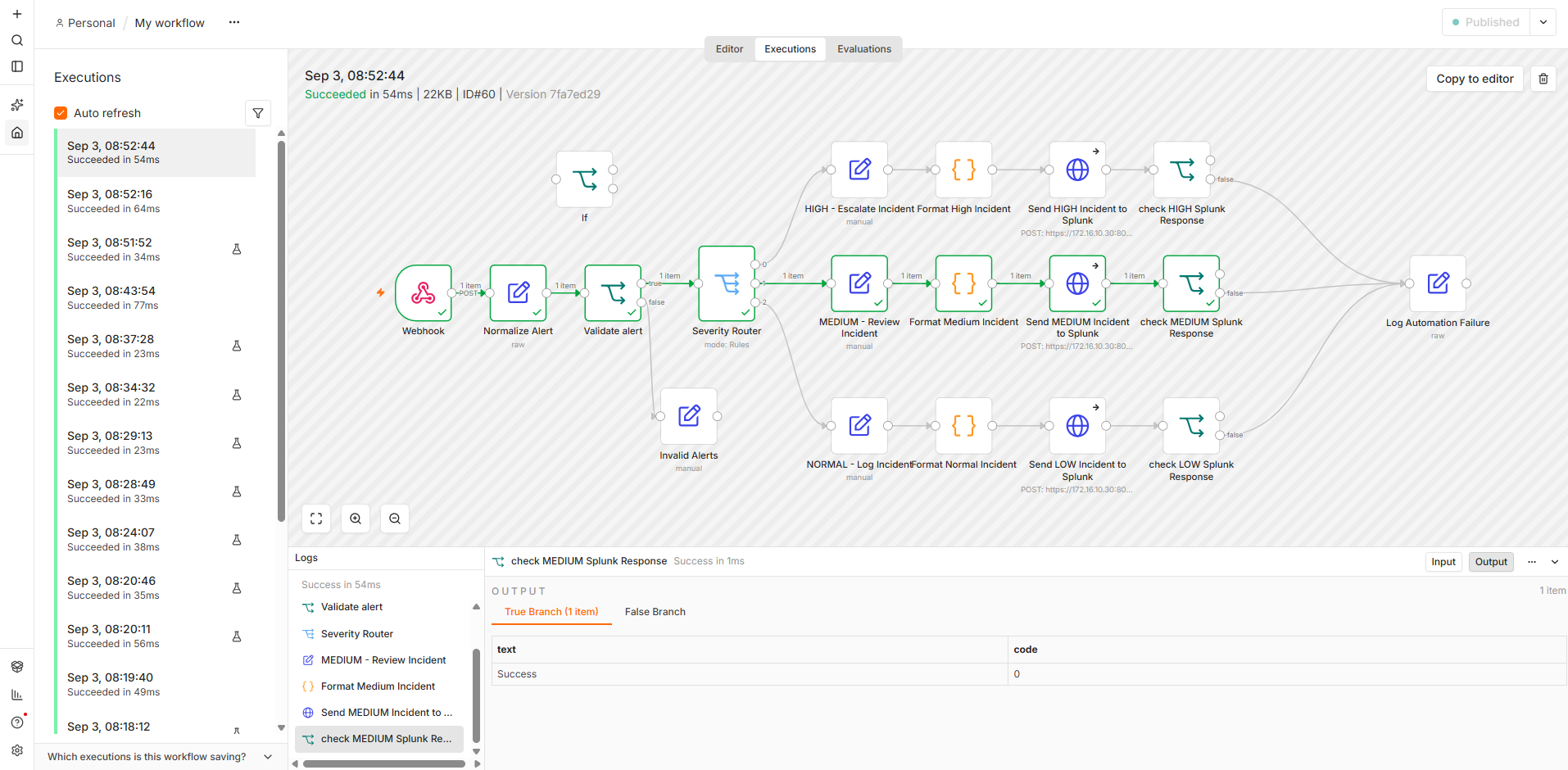Open the executions filter
The height and width of the screenshot is (770, 1568).
258,113
